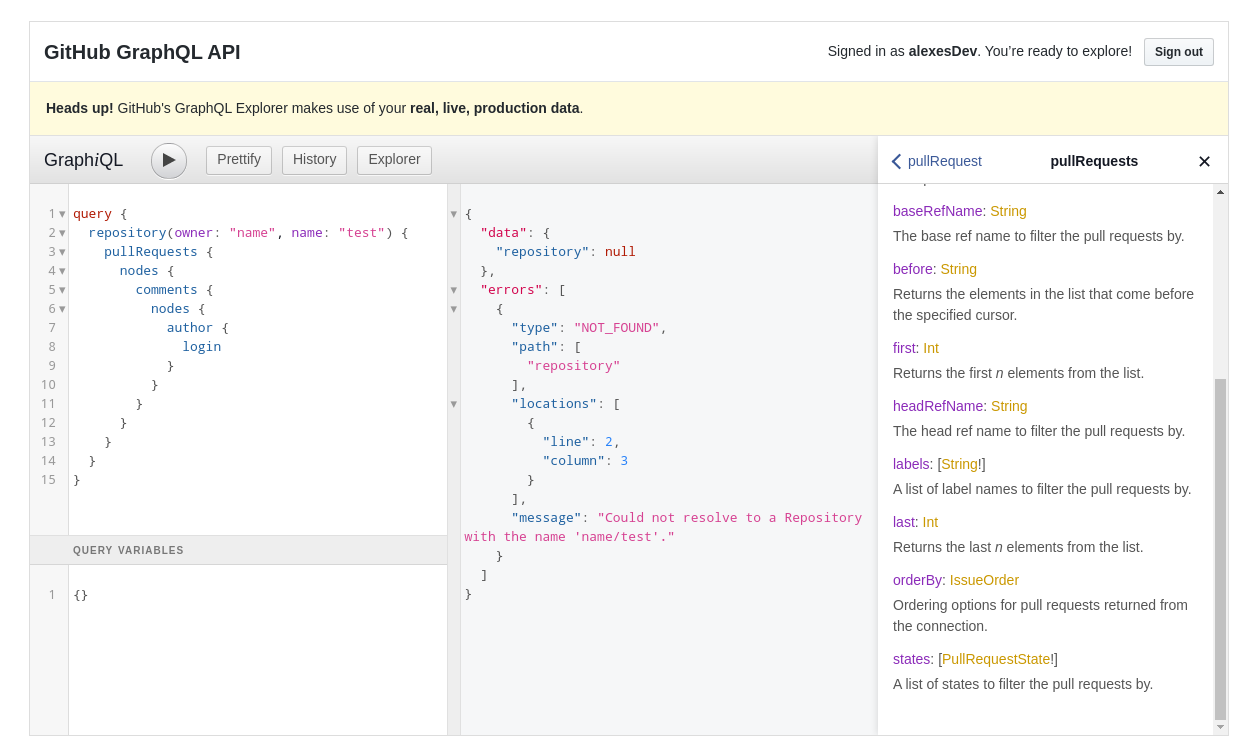
Task: Open the Int type of first argument
Action: (931, 348)
